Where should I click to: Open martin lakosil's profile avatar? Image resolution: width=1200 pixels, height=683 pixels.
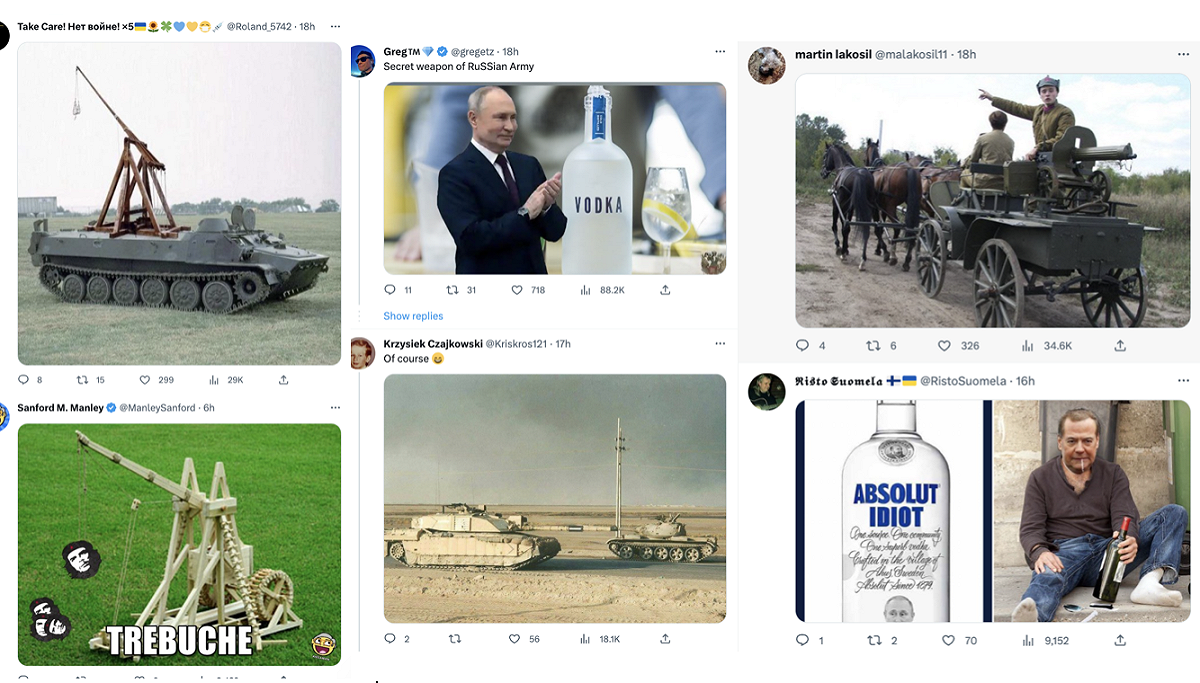coord(767,65)
